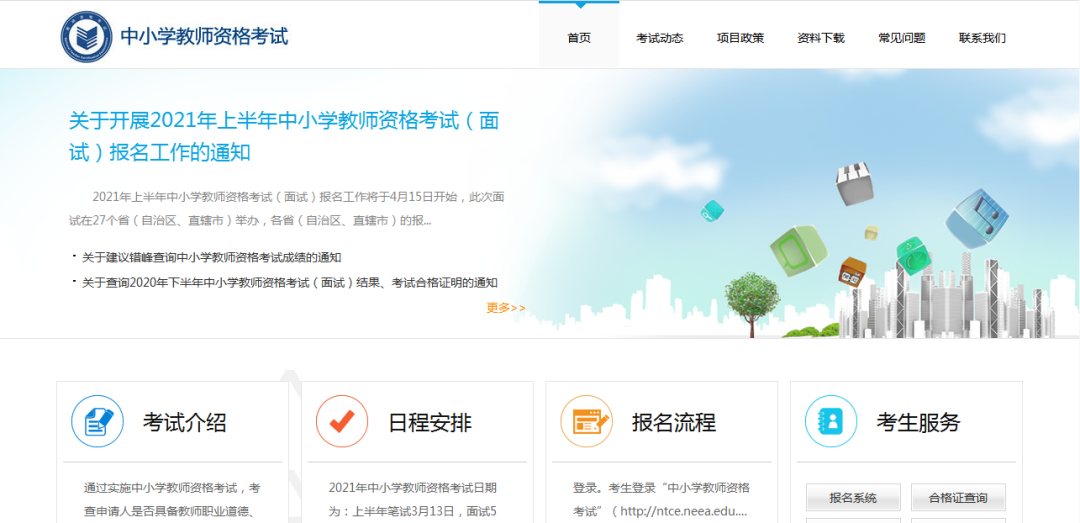Screen dimensions: 1080x523
Task: Select the 报名流程 orange form icon
Action: (586, 421)
